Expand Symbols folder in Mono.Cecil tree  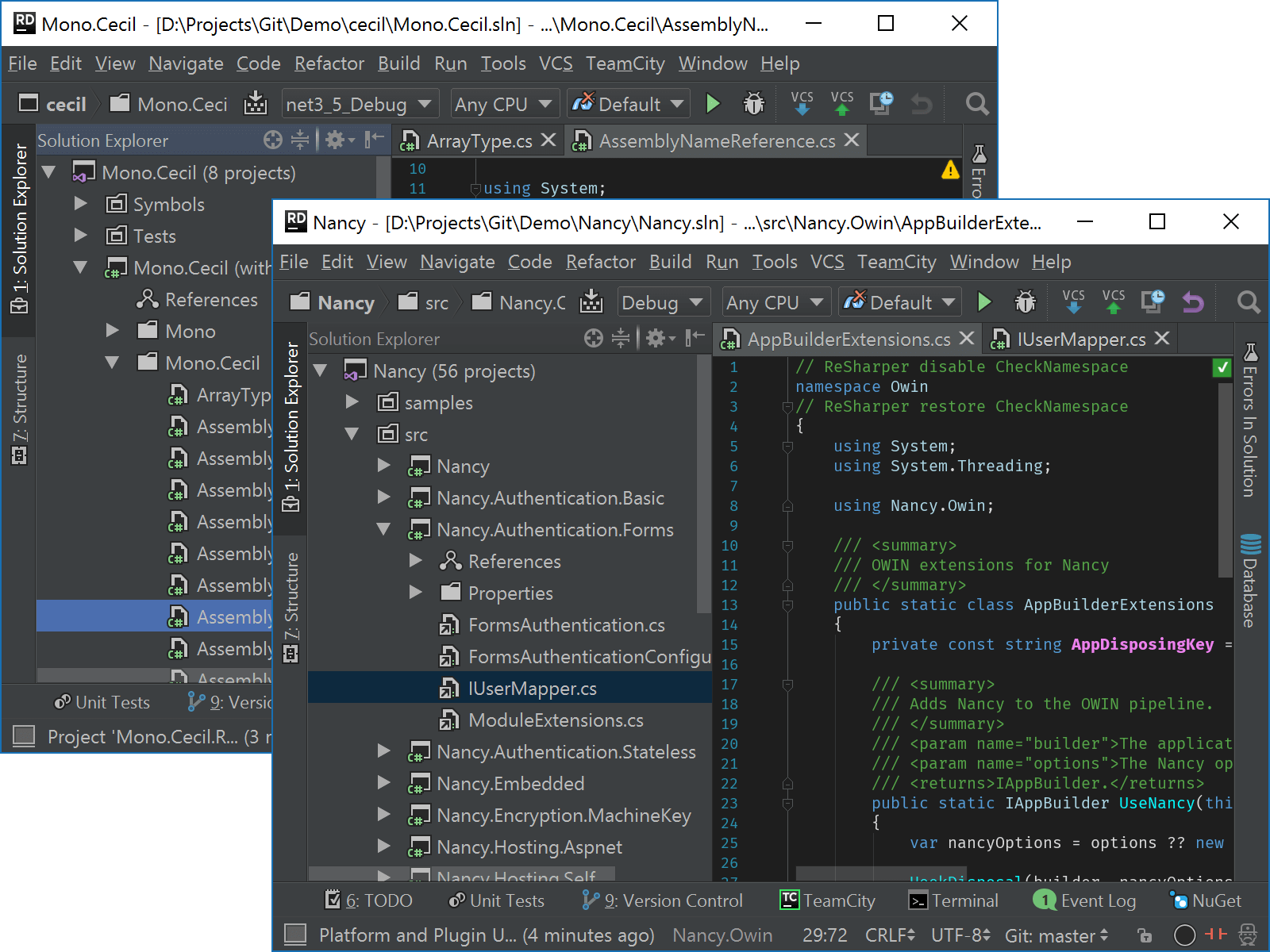click(81, 204)
